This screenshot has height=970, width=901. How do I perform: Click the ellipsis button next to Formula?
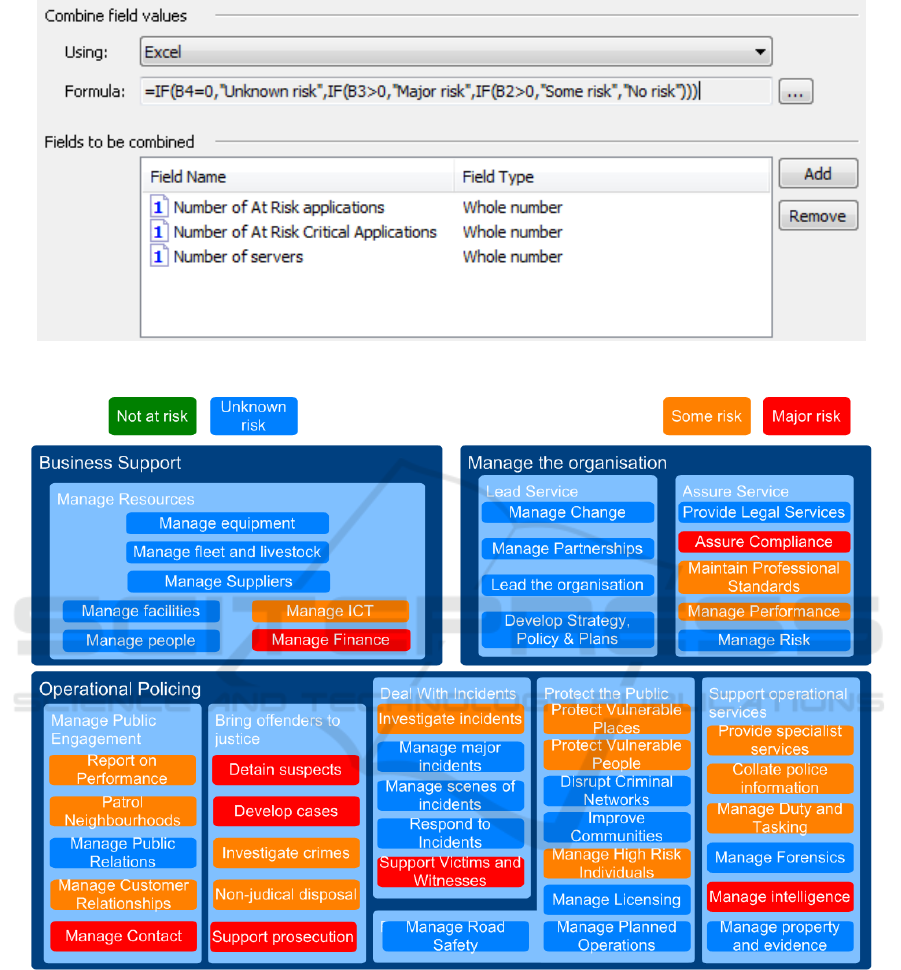click(795, 93)
